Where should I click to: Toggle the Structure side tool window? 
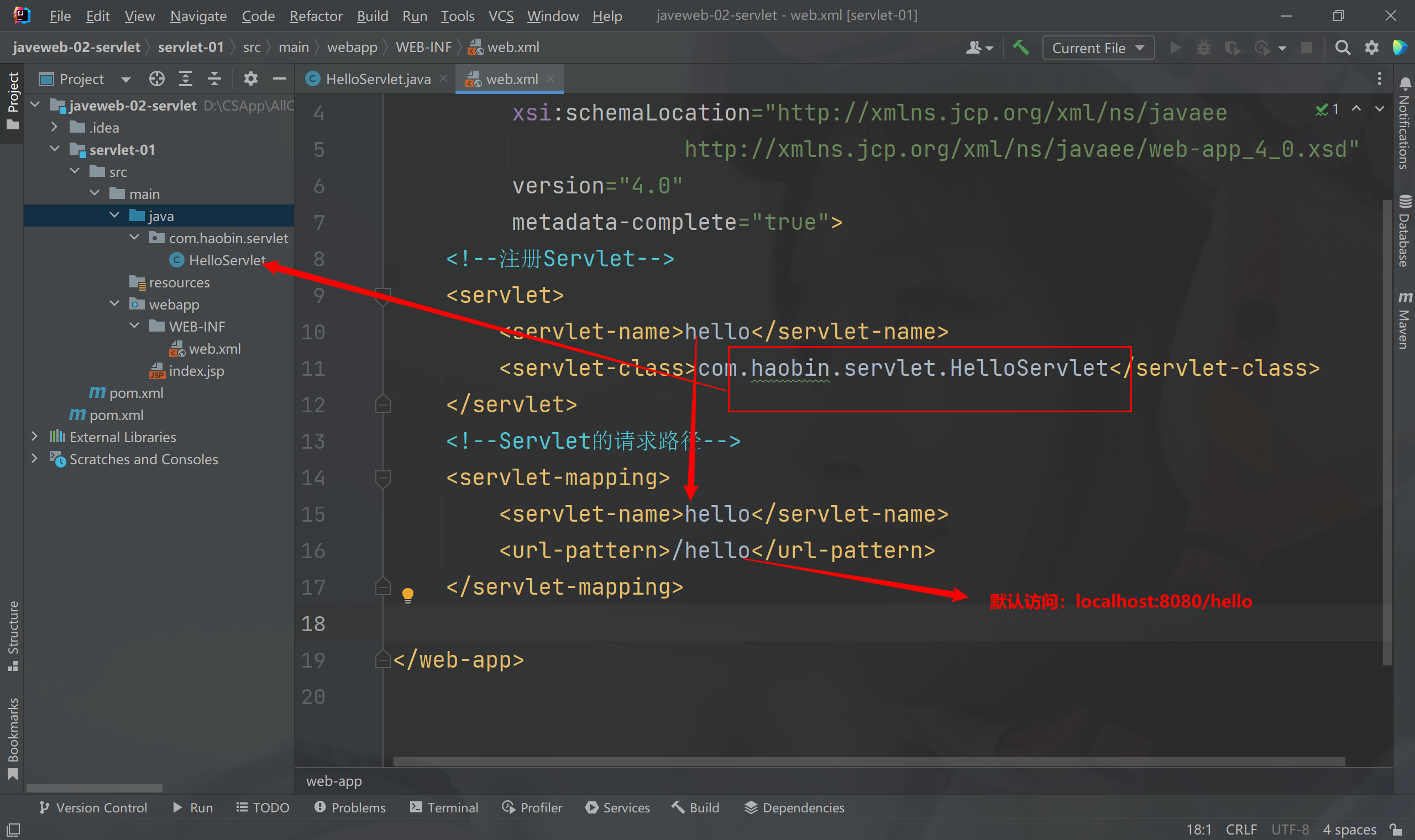point(13,636)
